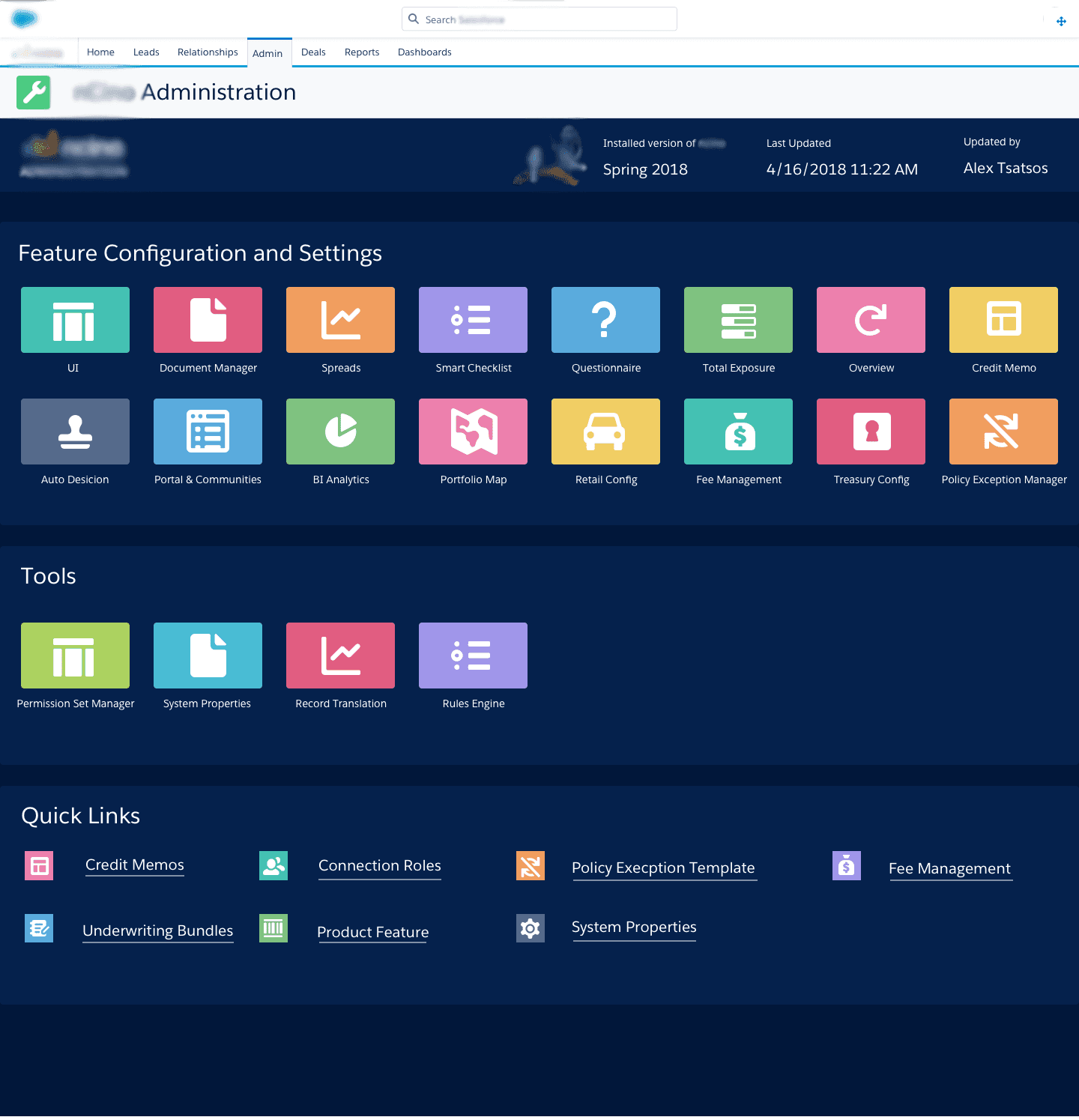1079x1120 pixels.
Task: Click the Spring 2018 version text
Action: (x=645, y=169)
